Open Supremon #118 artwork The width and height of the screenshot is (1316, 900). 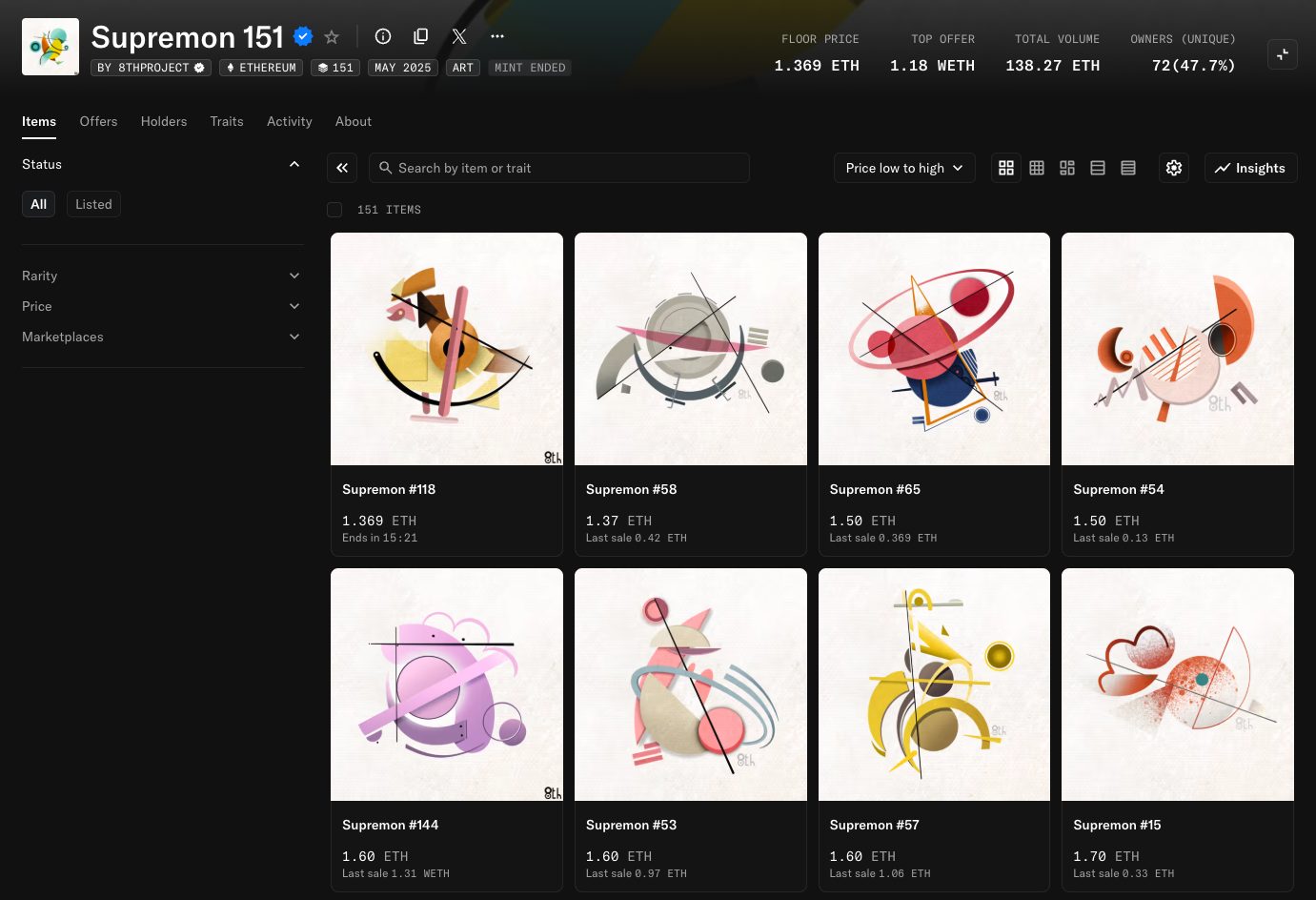(x=447, y=349)
